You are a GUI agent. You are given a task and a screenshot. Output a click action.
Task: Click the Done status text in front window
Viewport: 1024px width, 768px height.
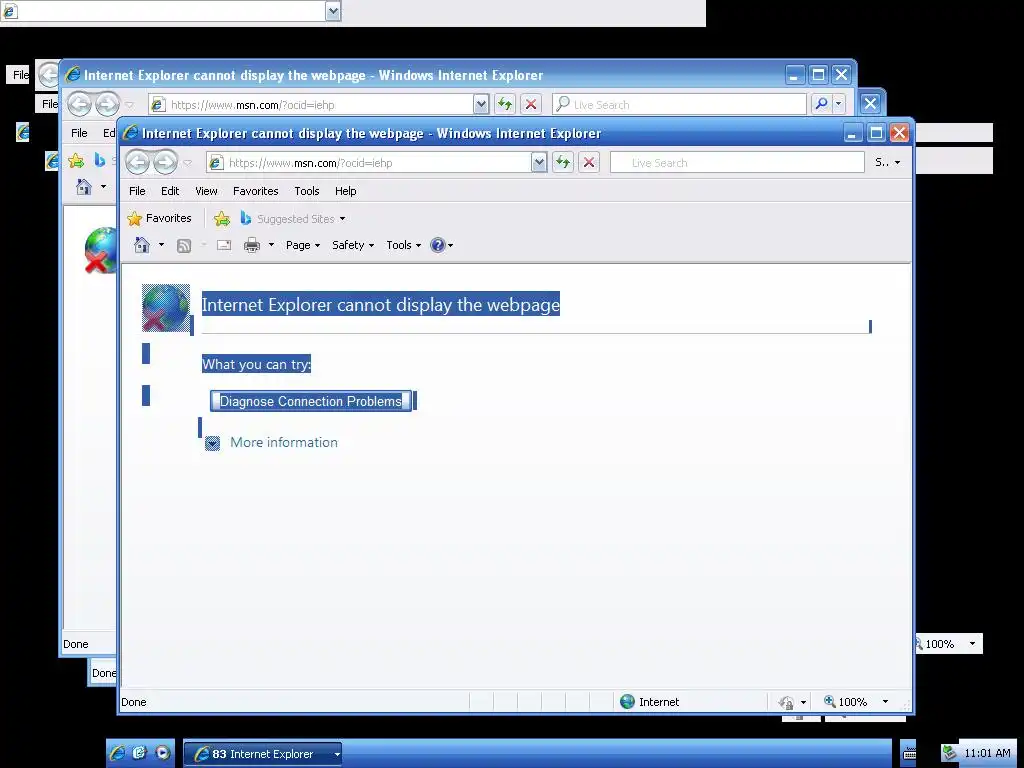(134, 702)
